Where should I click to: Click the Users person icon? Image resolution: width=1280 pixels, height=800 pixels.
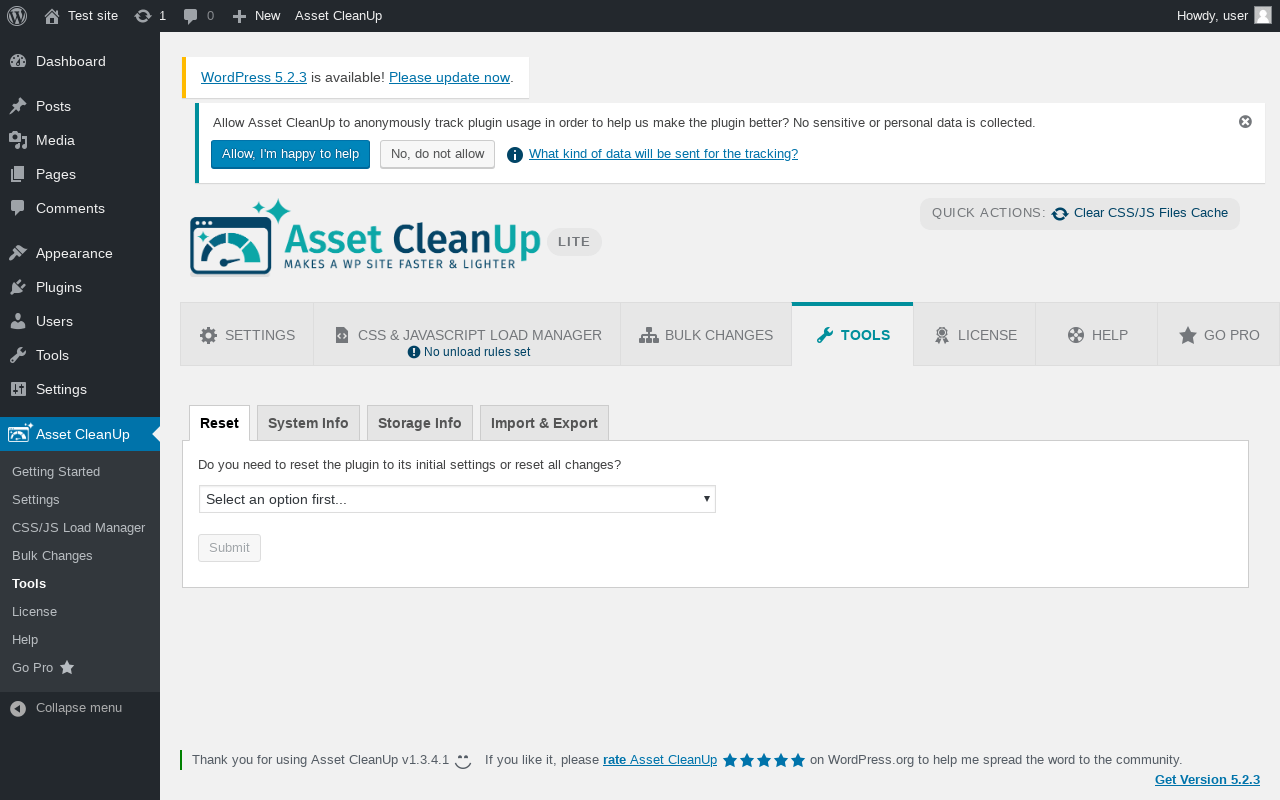click(18, 321)
